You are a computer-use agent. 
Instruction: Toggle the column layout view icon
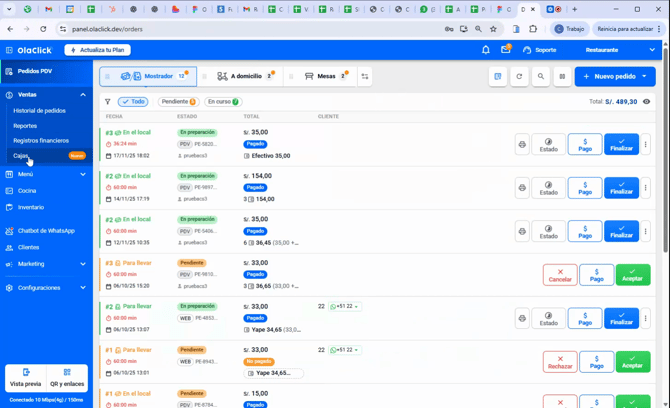click(x=562, y=76)
